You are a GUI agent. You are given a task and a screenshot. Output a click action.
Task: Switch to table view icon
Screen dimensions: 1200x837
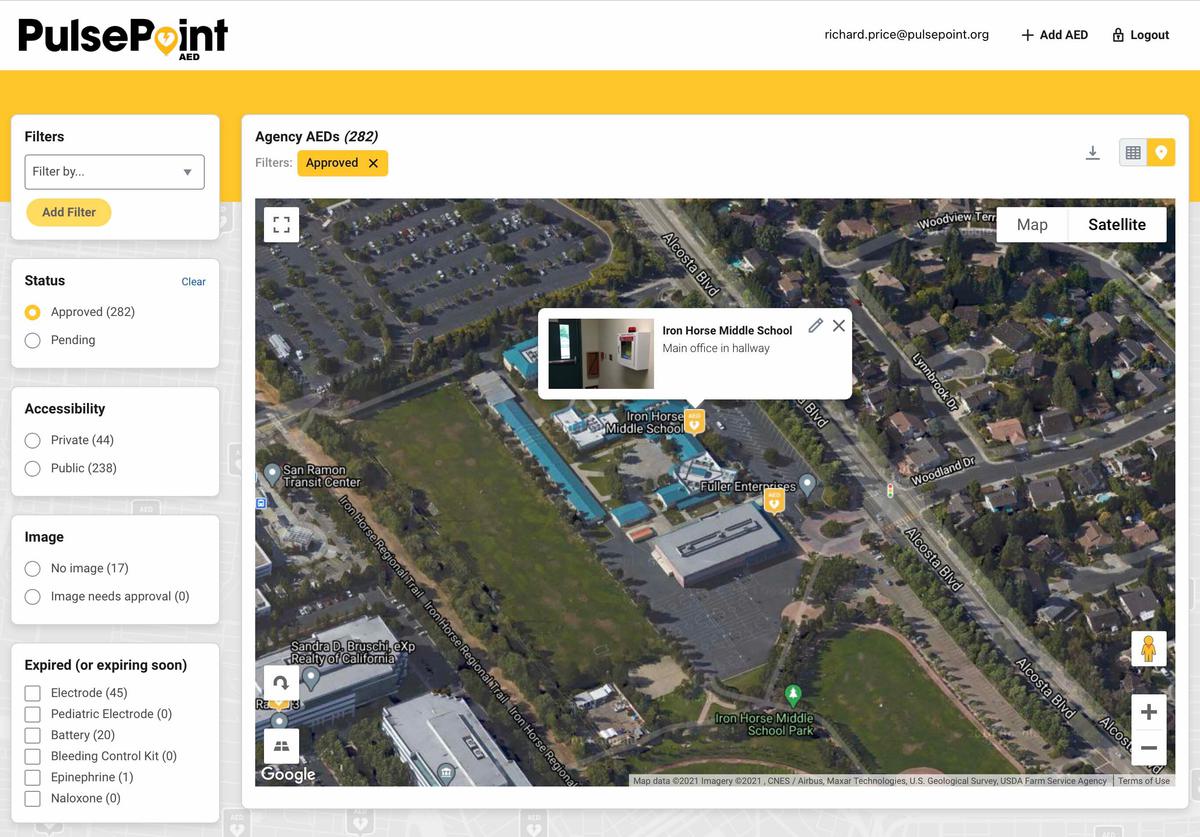[1133, 153]
